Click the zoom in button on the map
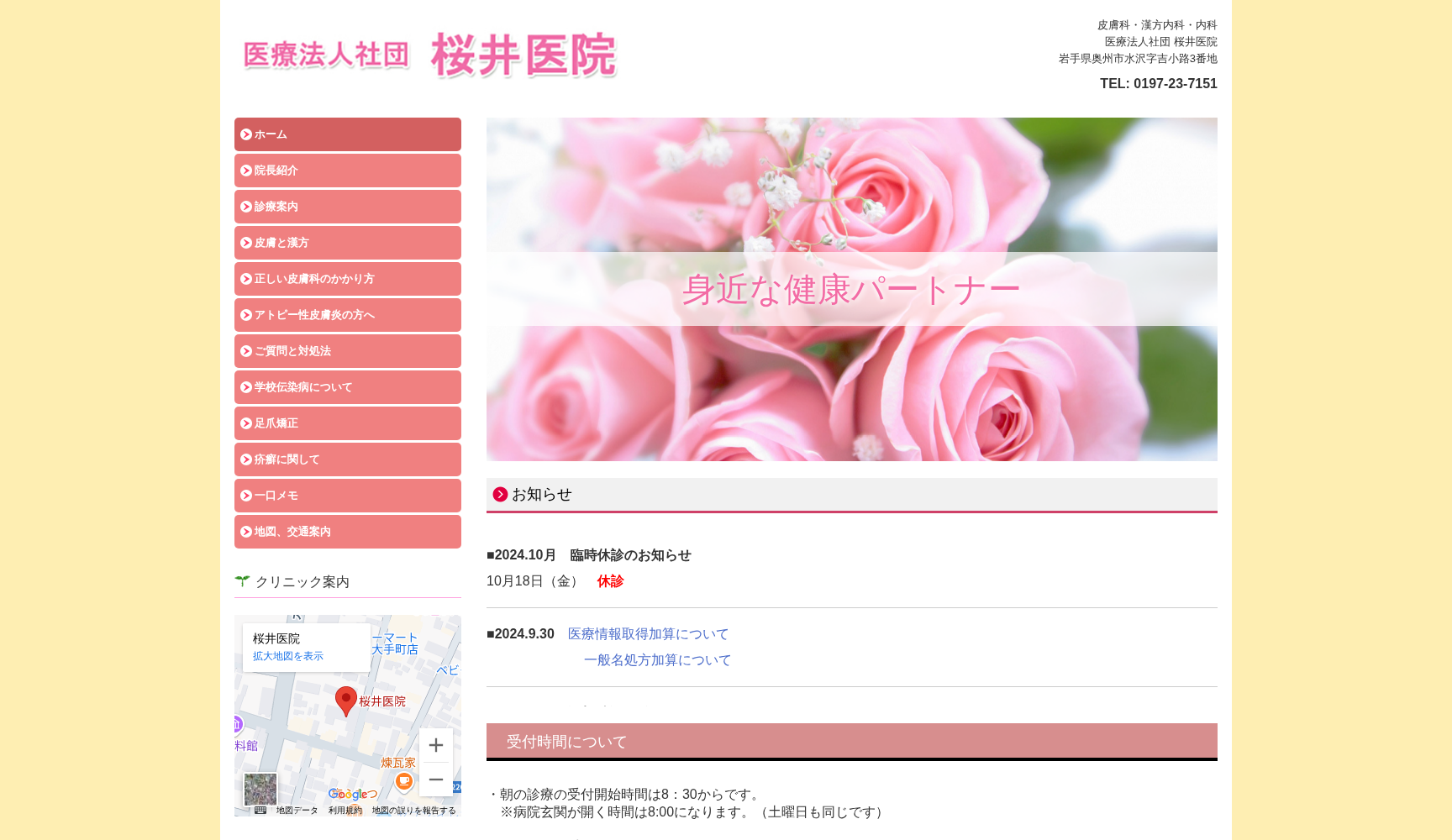The height and width of the screenshot is (840, 1452). (x=436, y=745)
